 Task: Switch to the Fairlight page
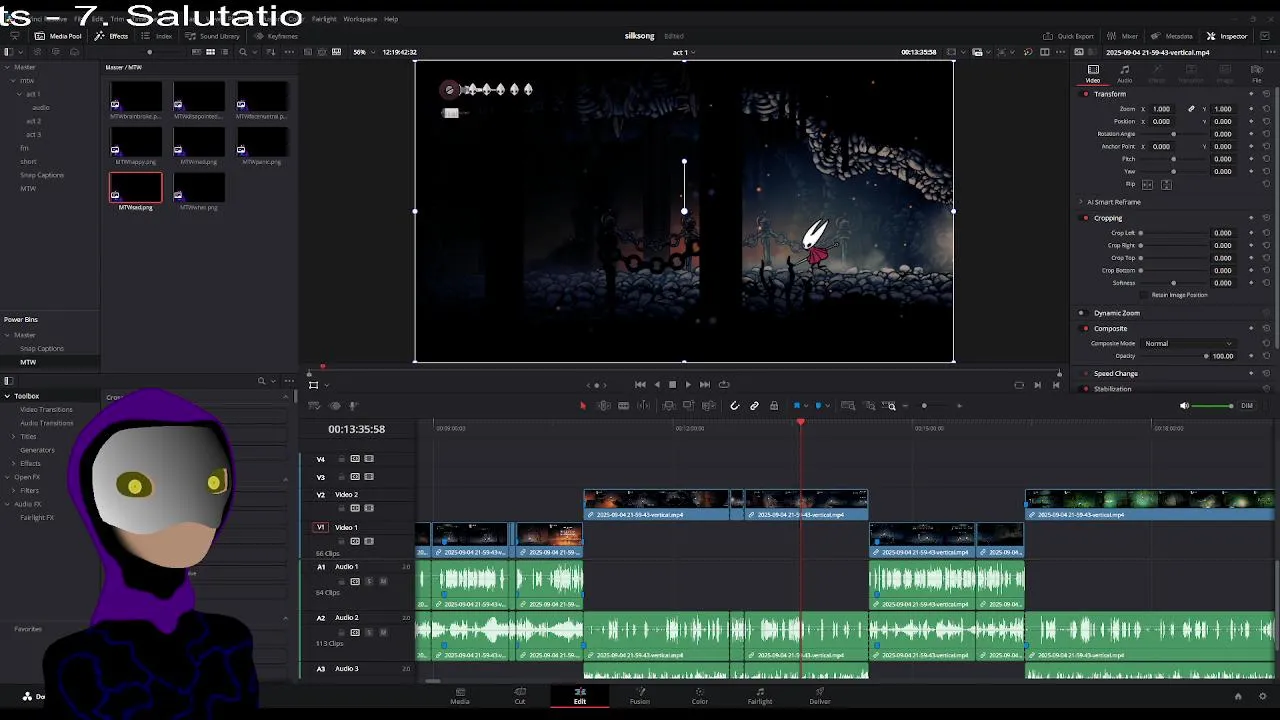[x=760, y=696]
